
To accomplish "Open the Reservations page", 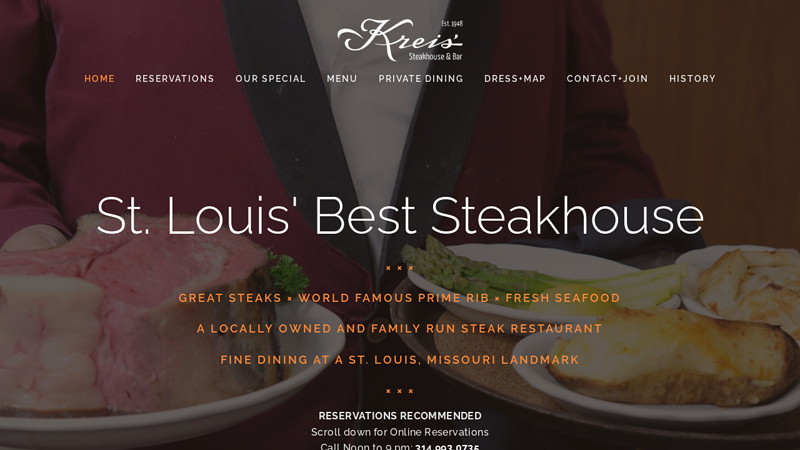I will [x=174, y=79].
